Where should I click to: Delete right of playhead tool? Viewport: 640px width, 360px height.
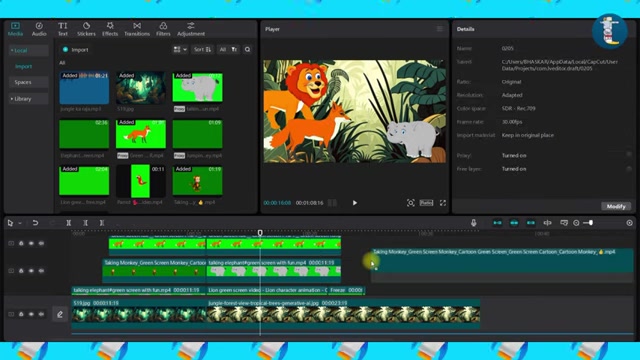[102, 223]
